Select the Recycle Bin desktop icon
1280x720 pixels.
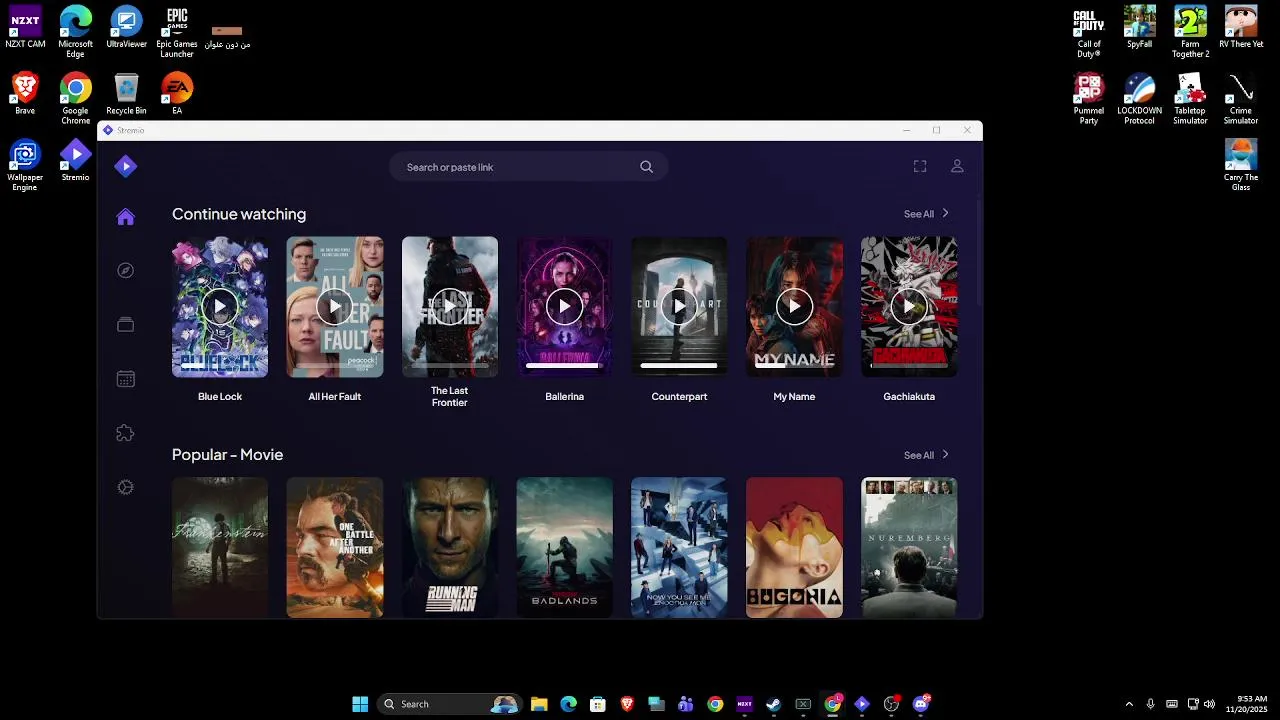pyautogui.click(x=126, y=94)
